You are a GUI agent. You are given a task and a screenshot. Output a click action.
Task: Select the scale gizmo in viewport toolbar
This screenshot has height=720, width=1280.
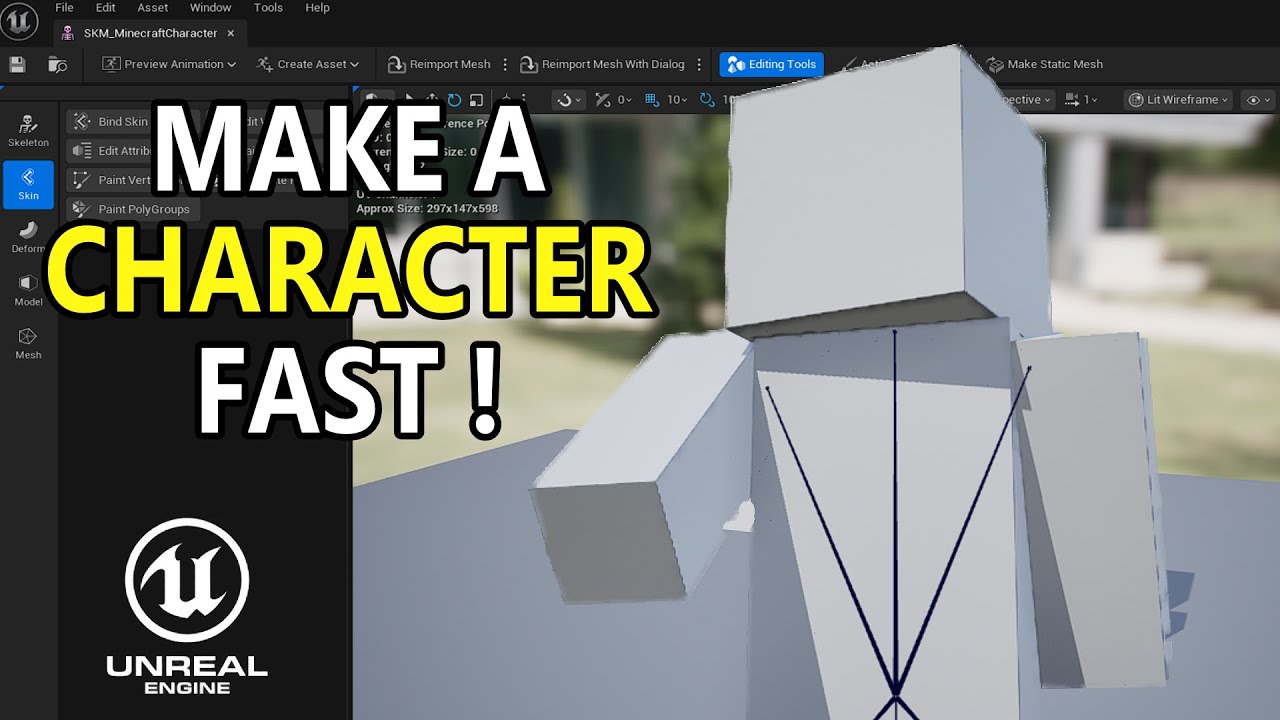(x=477, y=100)
